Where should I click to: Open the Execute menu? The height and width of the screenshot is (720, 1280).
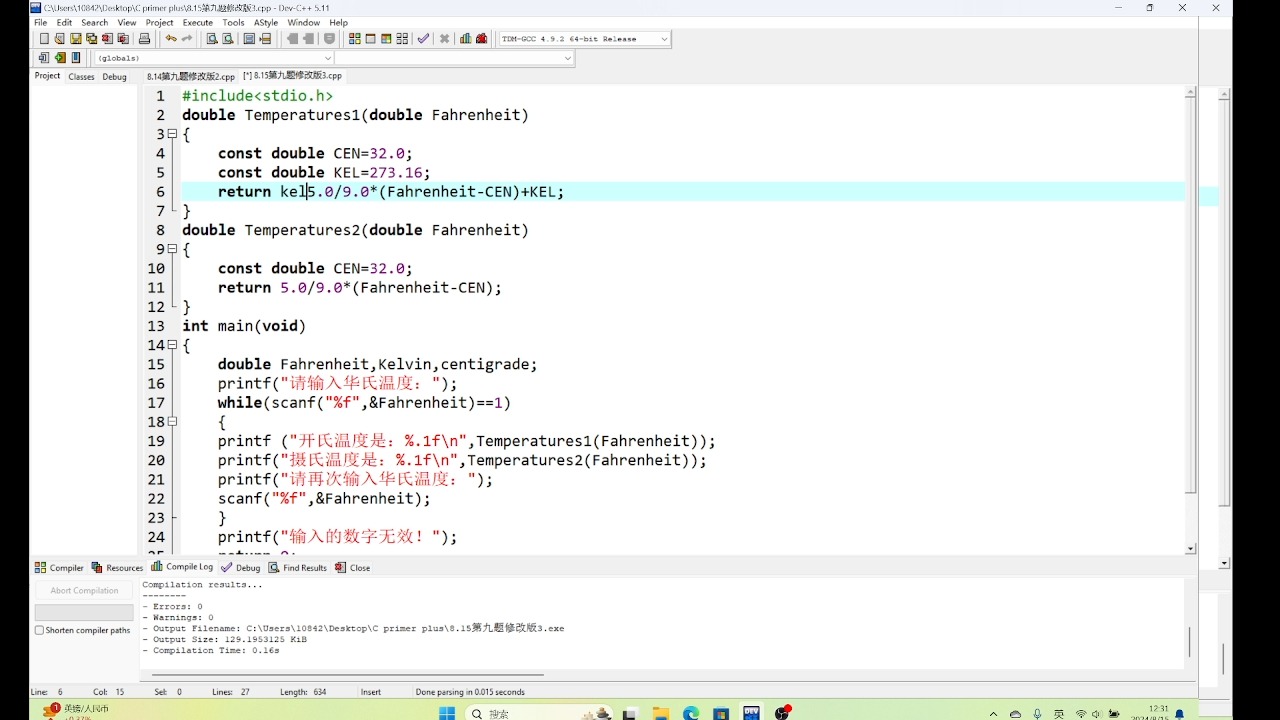click(x=197, y=22)
